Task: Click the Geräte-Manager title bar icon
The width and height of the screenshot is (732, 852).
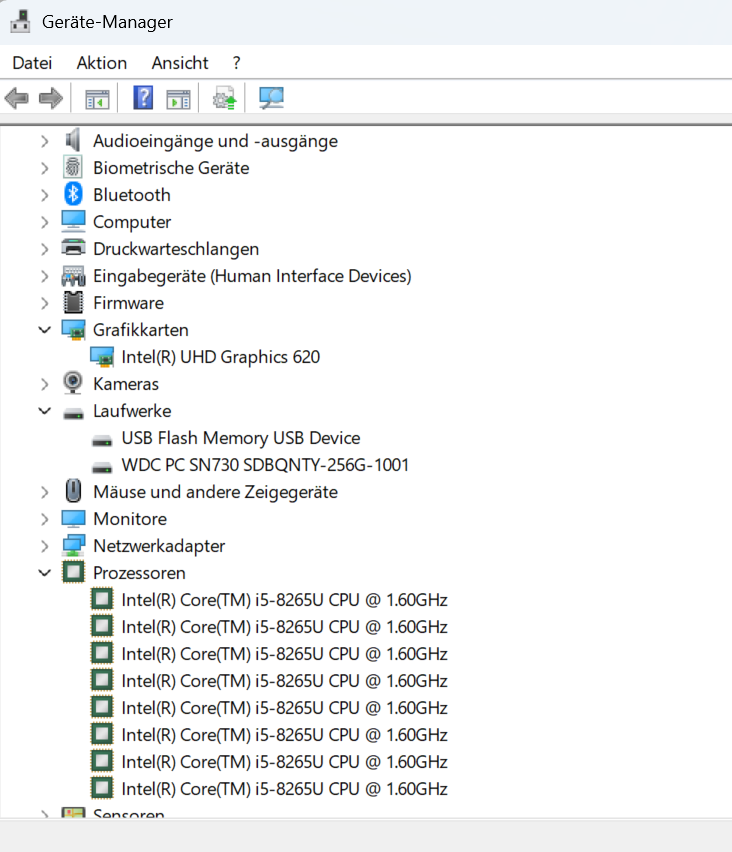Action: pyautogui.click(x=21, y=22)
